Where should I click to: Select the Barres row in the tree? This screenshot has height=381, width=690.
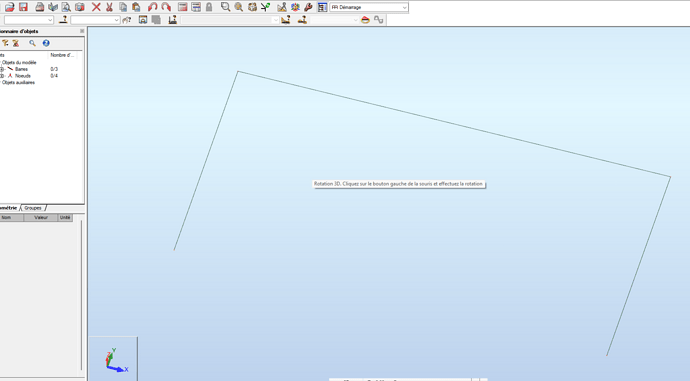pyautogui.click(x=21, y=69)
